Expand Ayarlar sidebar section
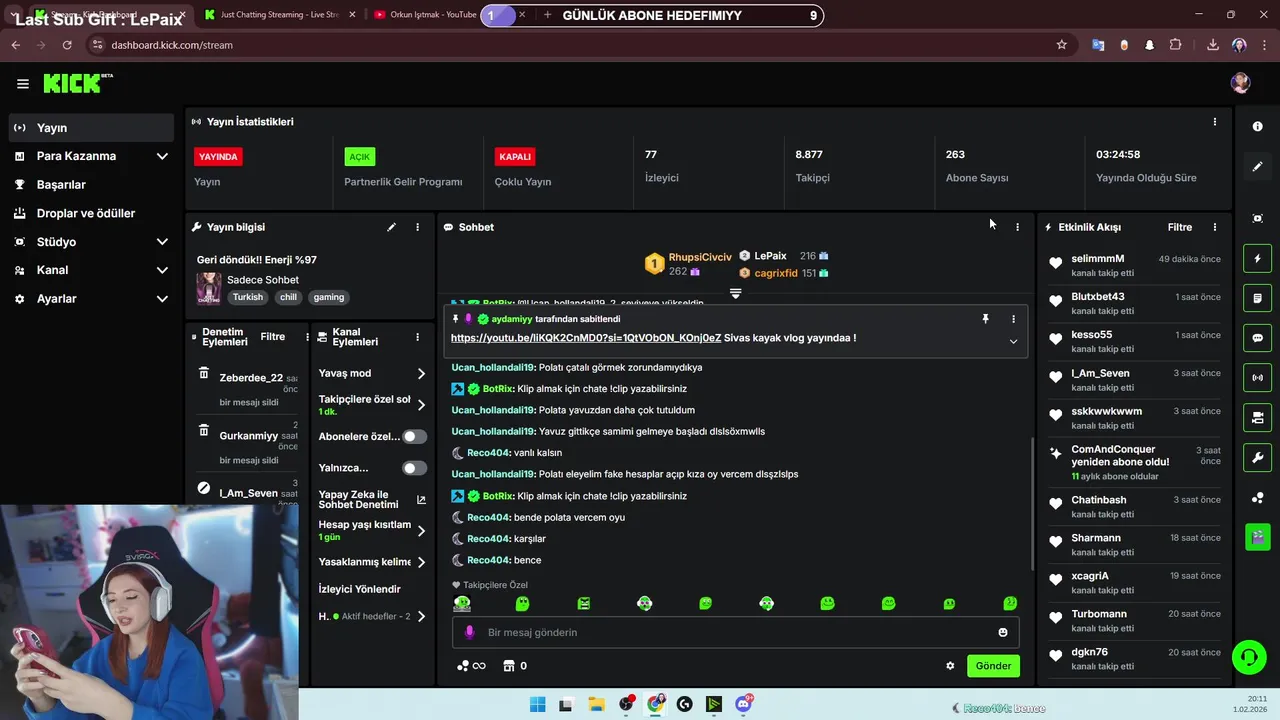 click(91, 299)
